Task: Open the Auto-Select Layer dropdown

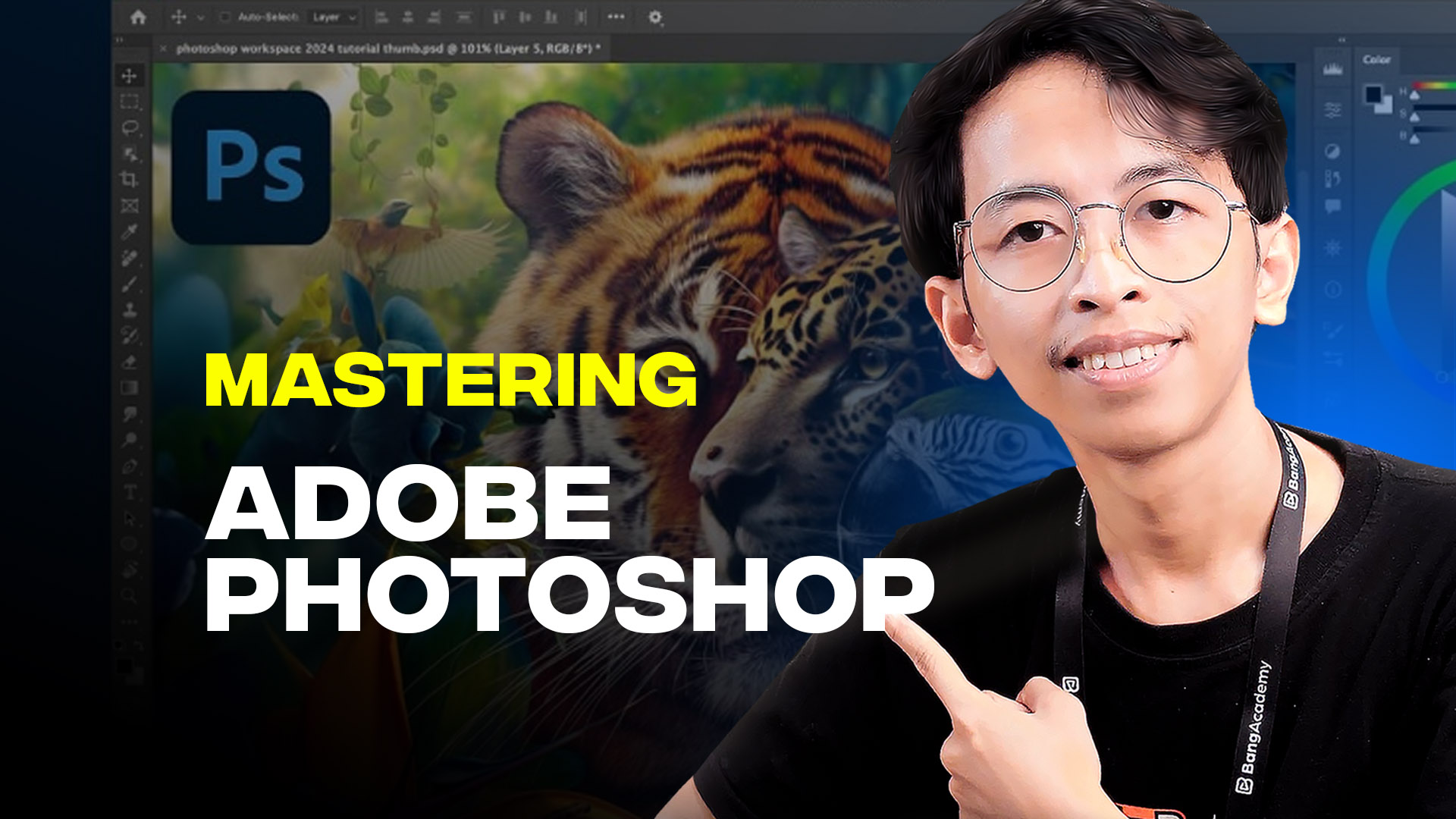Action: click(x=334, y=17)
